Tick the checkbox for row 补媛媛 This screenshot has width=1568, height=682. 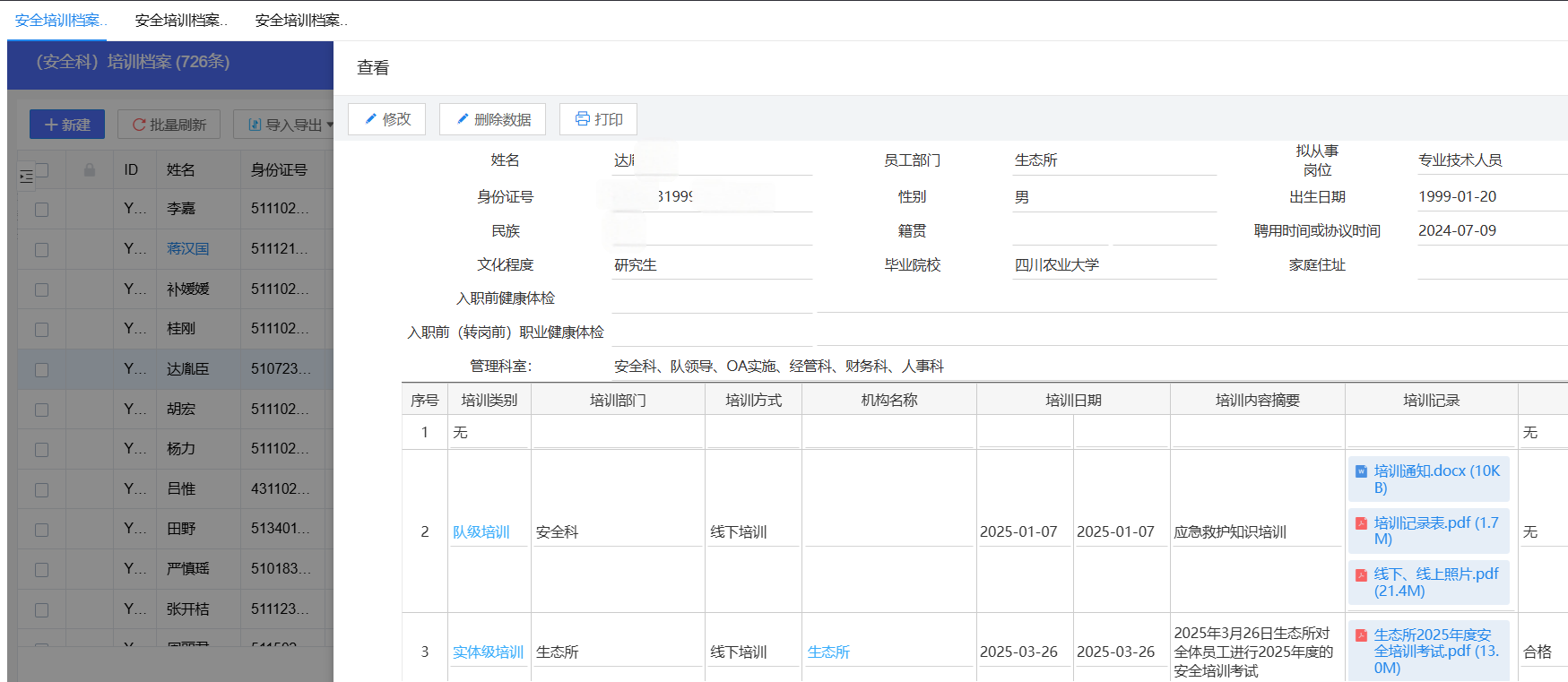click(x=41, y=289)
